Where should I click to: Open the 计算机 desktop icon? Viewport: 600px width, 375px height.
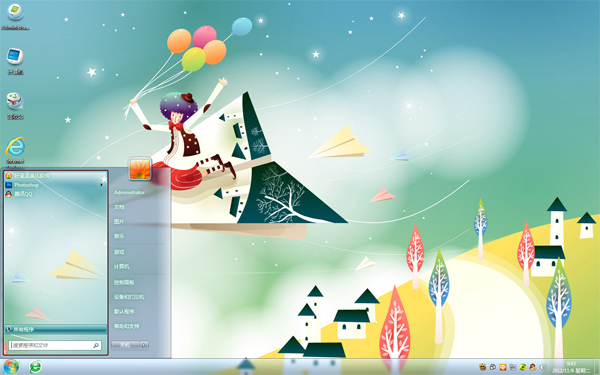click(15, 61)
